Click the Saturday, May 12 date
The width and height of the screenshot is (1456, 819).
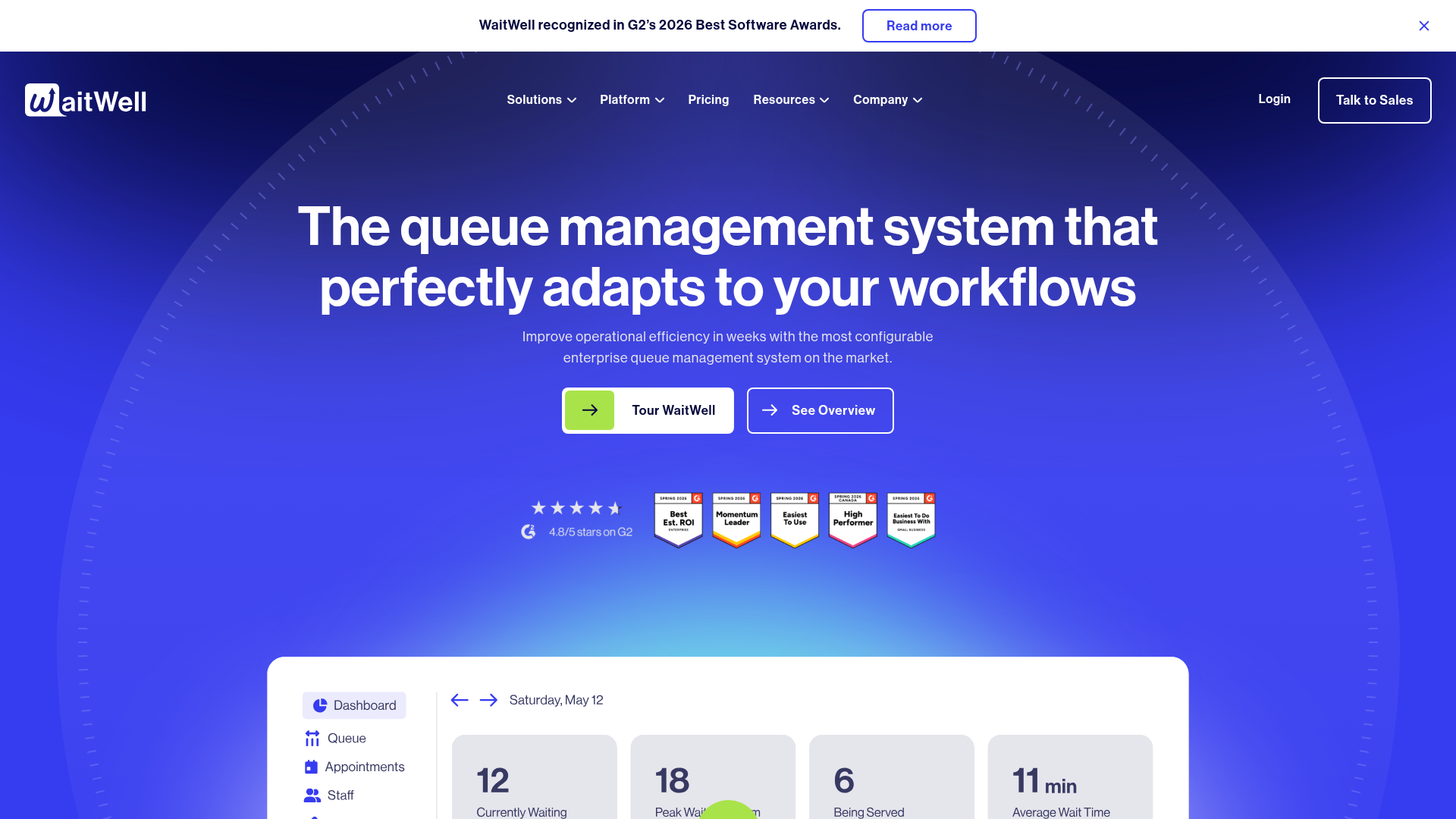(556, 700)
